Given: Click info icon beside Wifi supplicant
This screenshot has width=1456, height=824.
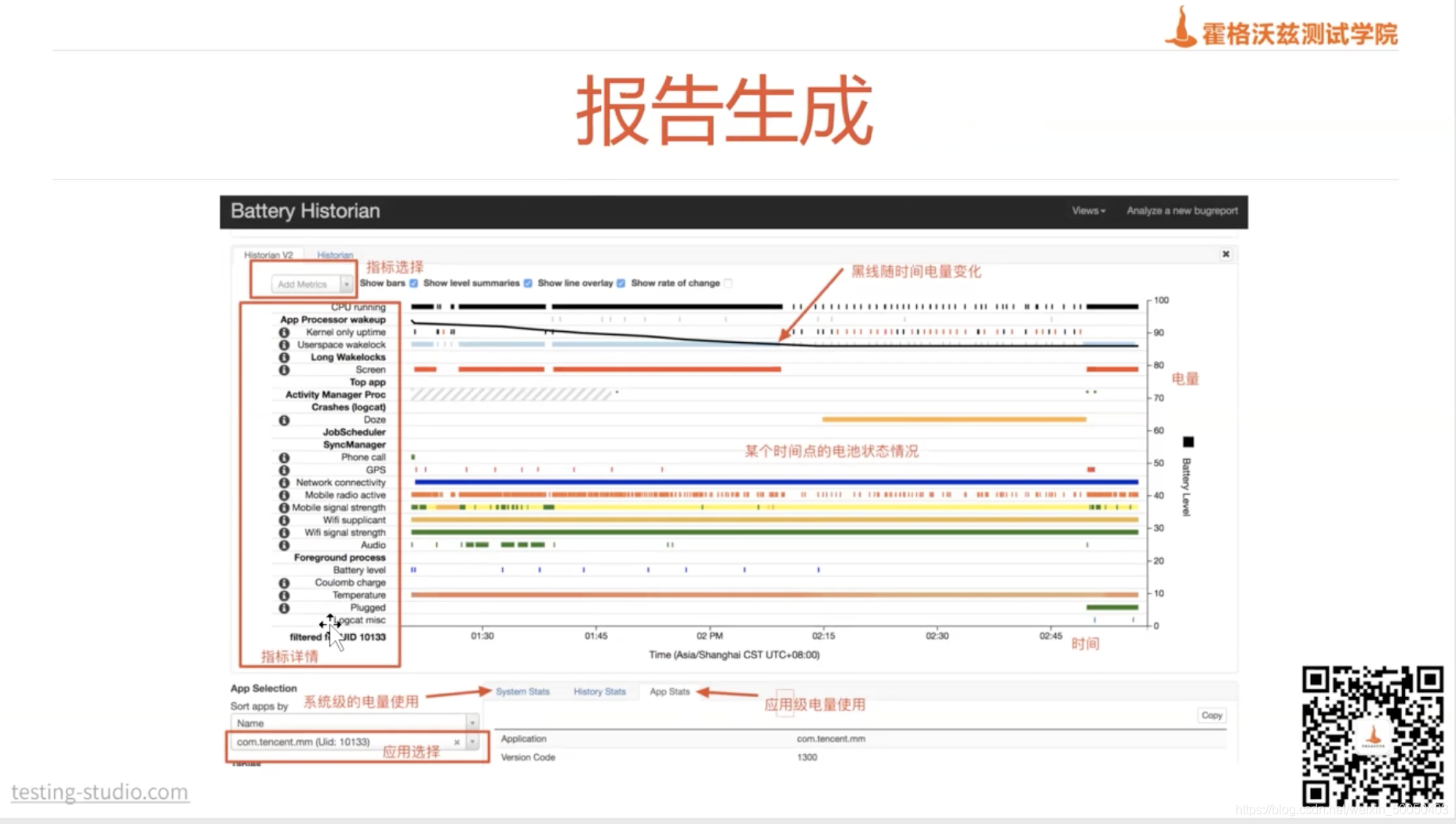Looking at the screenshot, I should tap(284, 520).
